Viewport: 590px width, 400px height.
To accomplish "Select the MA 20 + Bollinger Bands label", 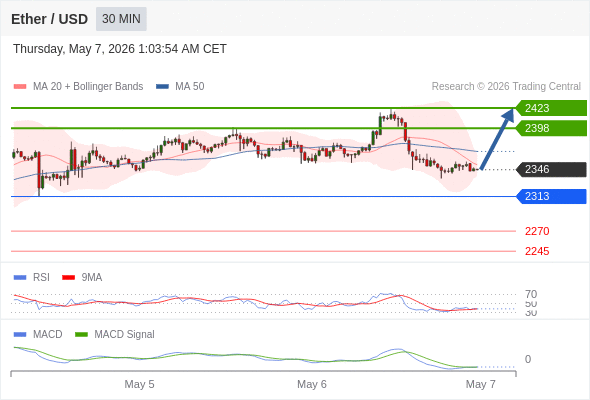I will tap(88, 87).
